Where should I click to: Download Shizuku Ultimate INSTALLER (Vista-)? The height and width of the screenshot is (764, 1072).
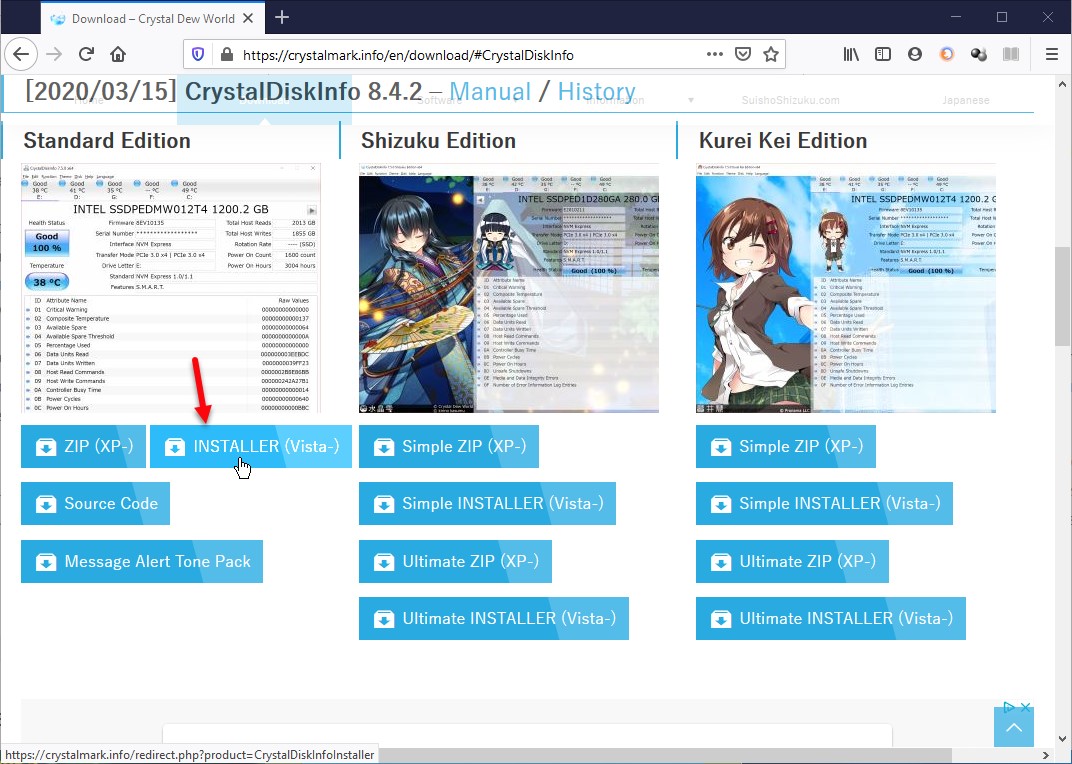[x=494, y=618]
